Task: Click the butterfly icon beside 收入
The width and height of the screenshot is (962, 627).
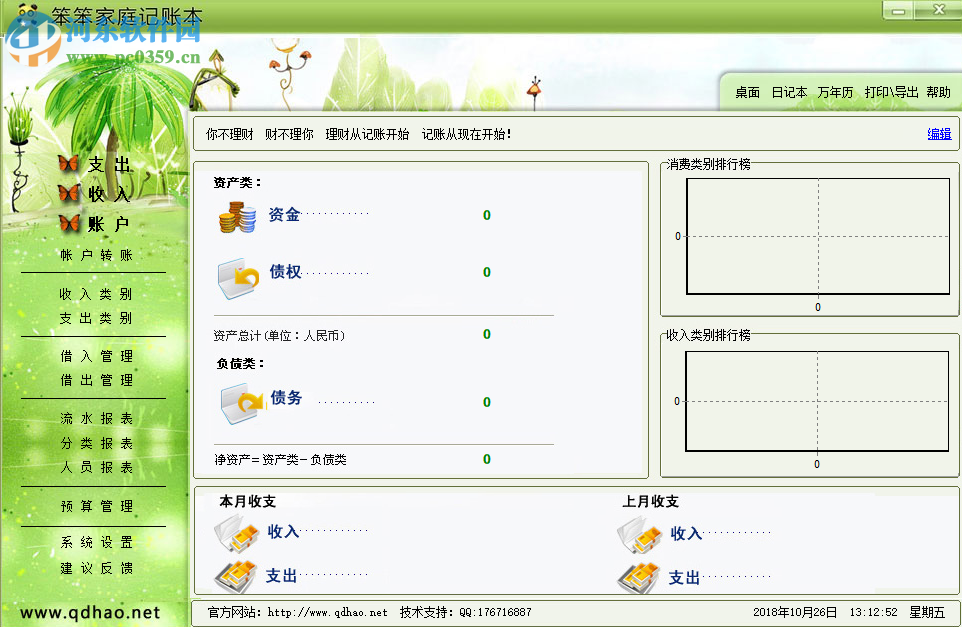Action: 68,193
